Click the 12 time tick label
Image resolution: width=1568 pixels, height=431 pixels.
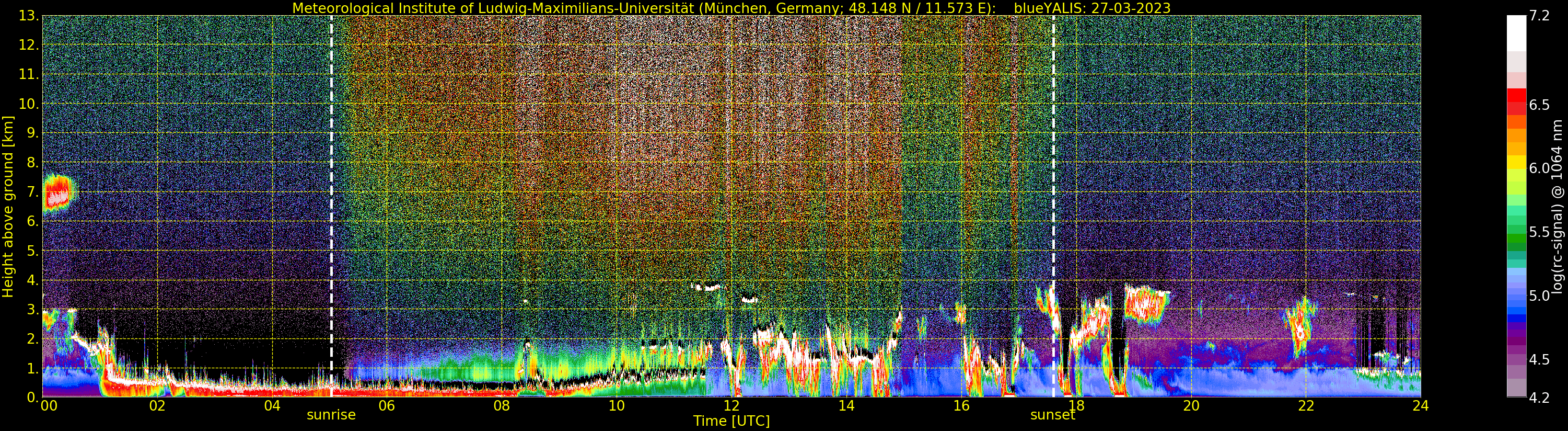coord(731,406)
